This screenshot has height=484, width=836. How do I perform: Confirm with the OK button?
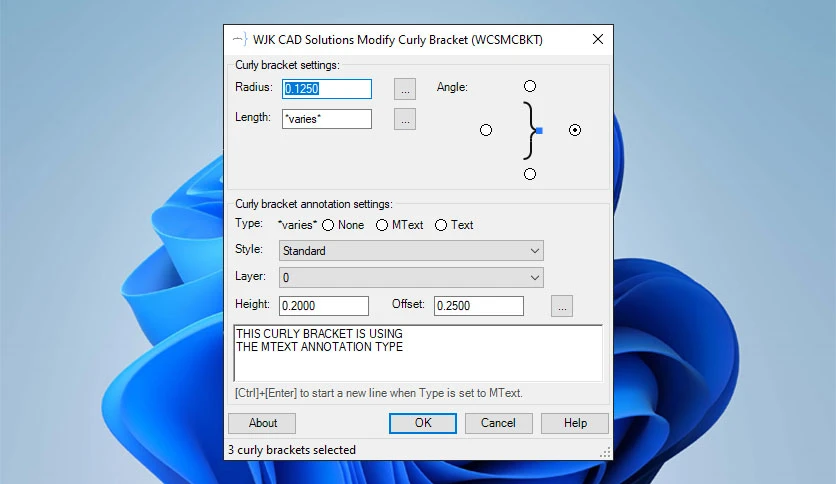[423, 423]
